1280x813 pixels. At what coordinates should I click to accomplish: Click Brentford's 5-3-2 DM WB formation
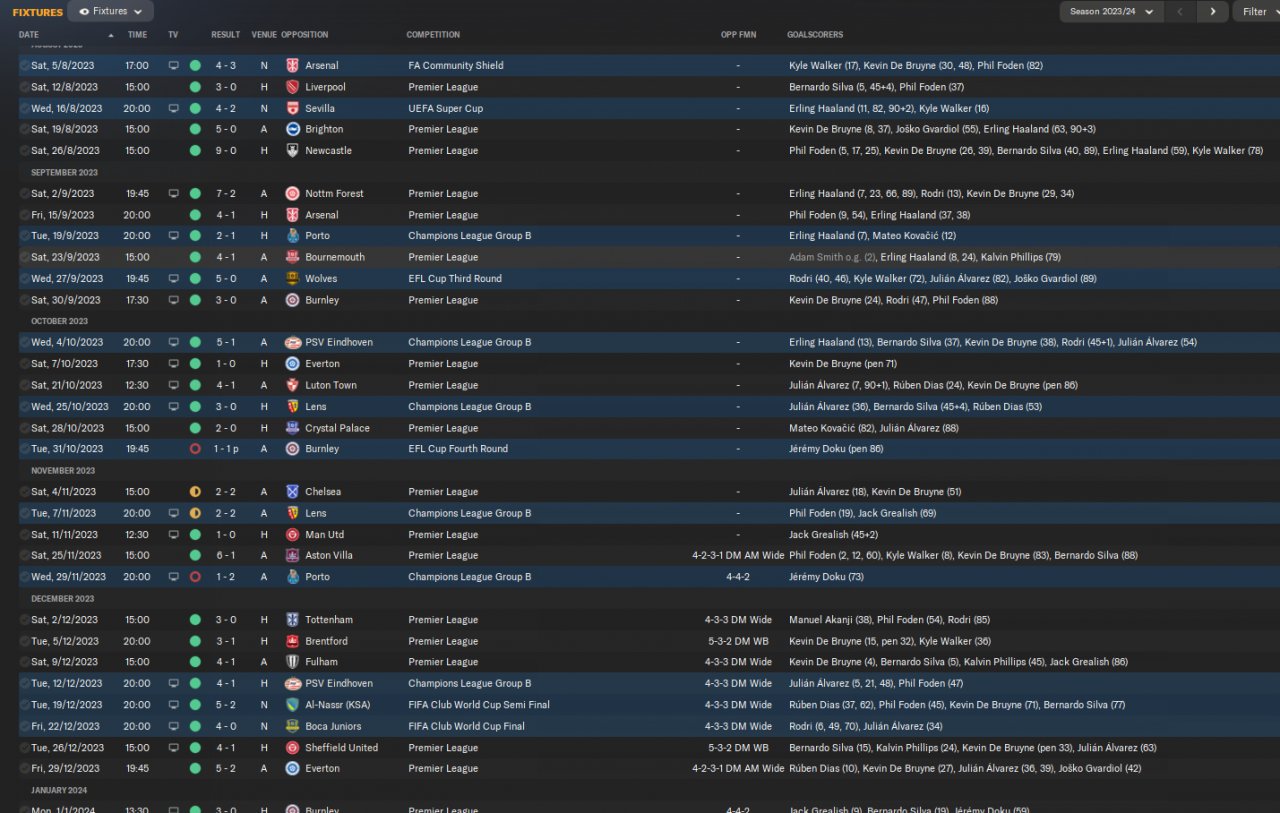point(738,641)
